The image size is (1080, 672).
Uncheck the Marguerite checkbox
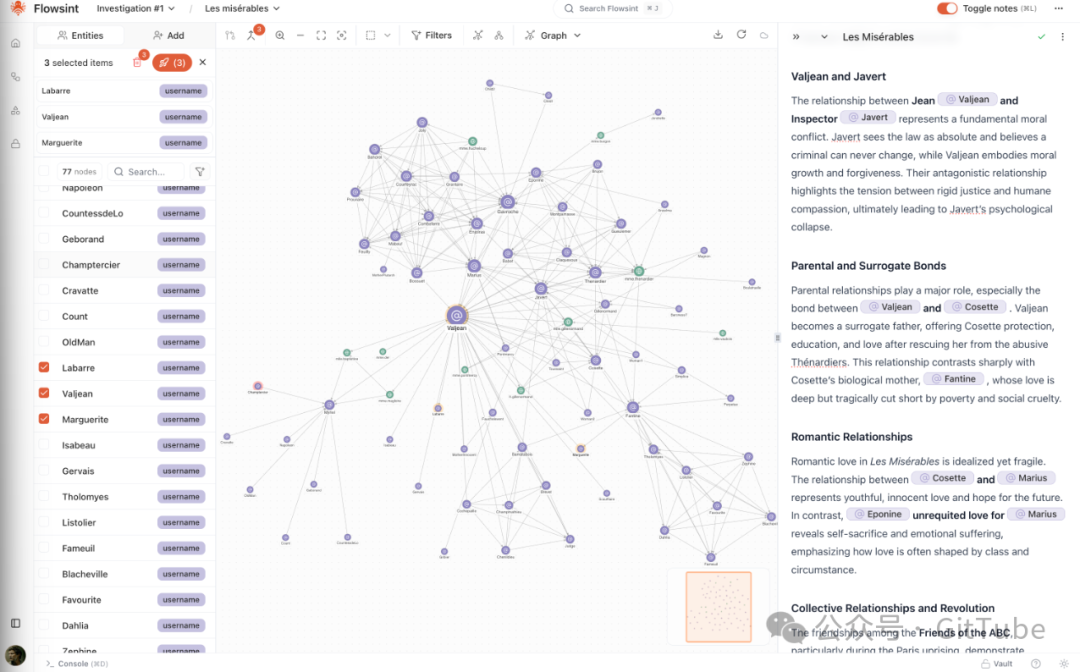(44, 419)
